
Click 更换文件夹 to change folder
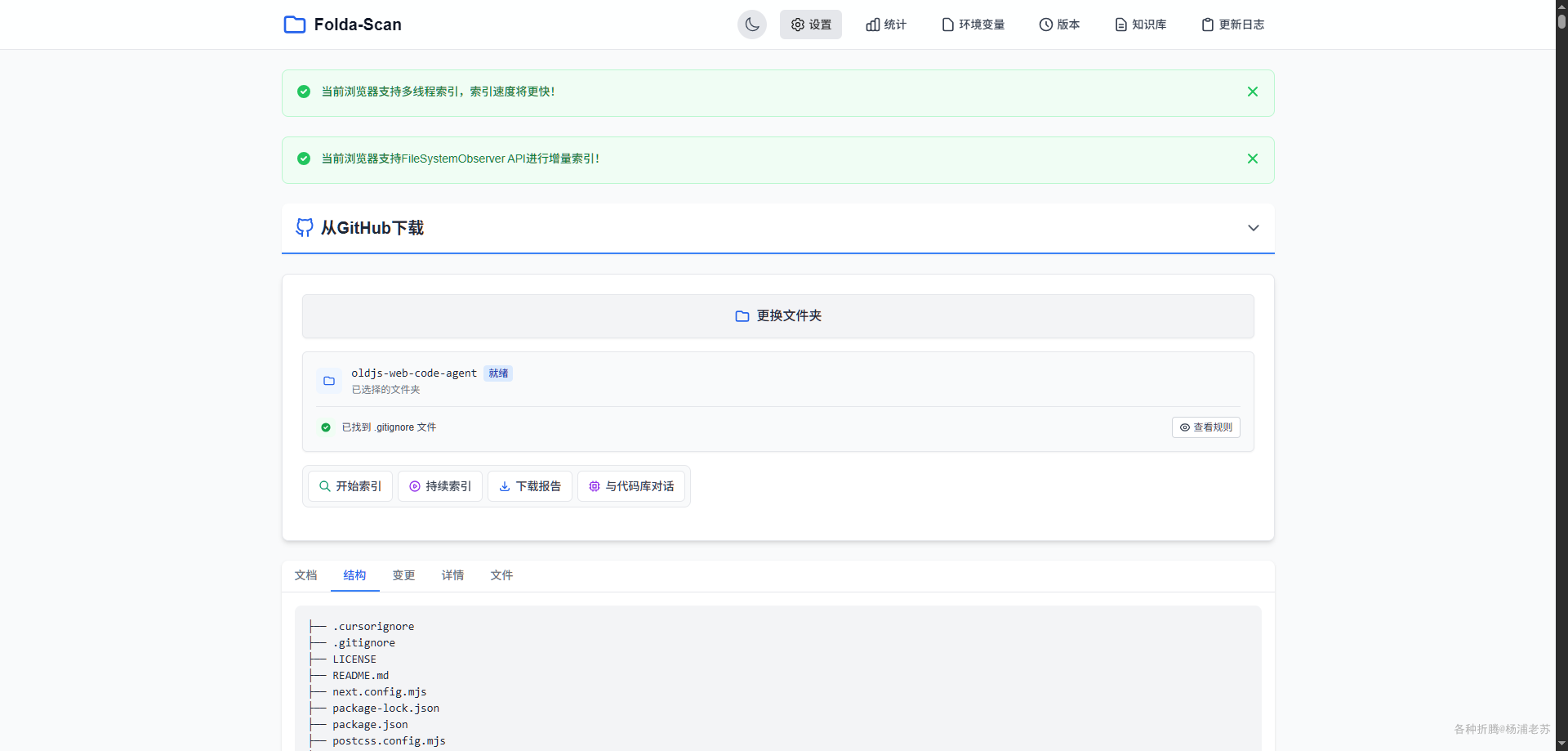click(x=777, y=315)
